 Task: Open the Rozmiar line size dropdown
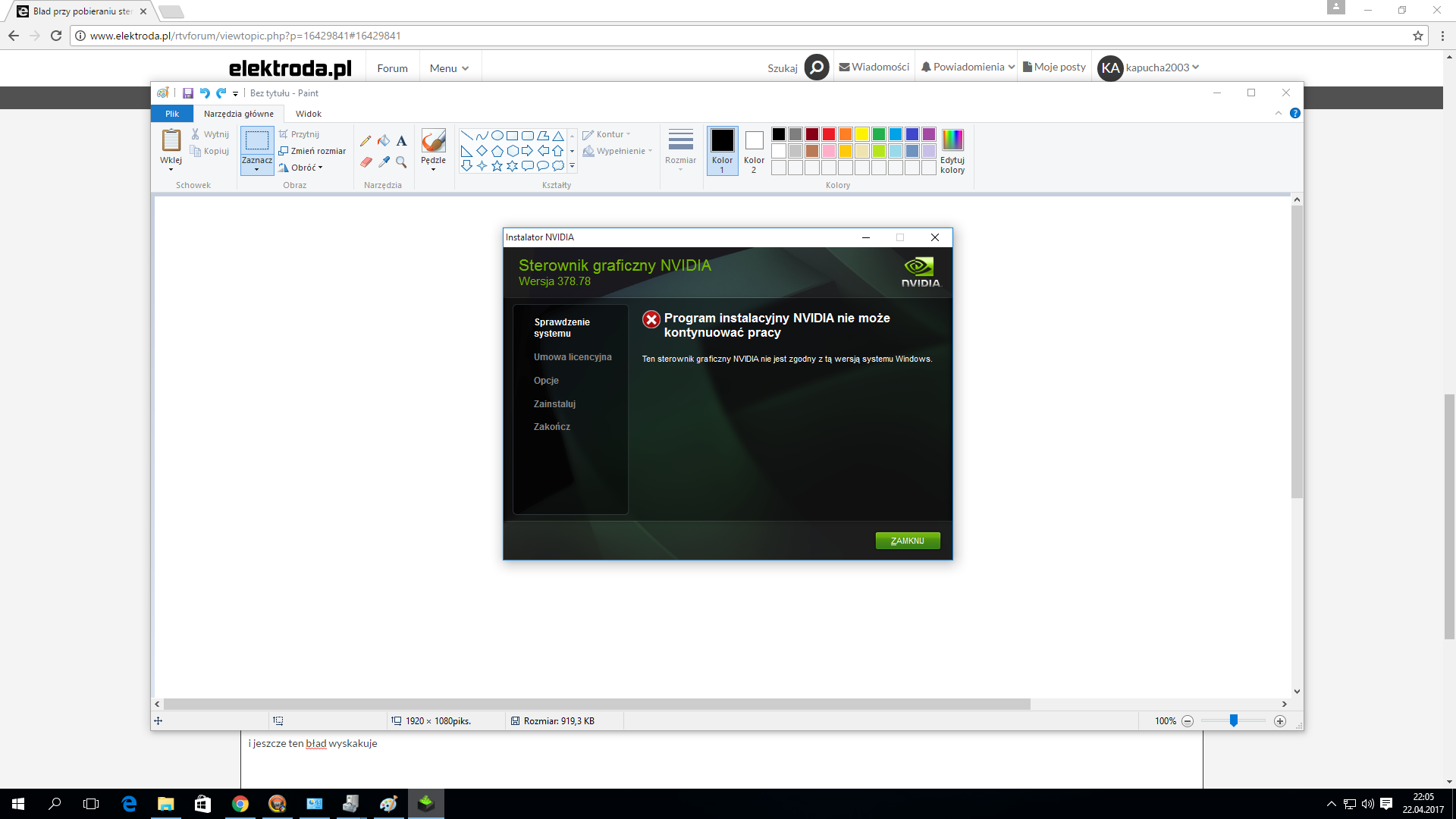pyautogui.click(x=680, y=149)
